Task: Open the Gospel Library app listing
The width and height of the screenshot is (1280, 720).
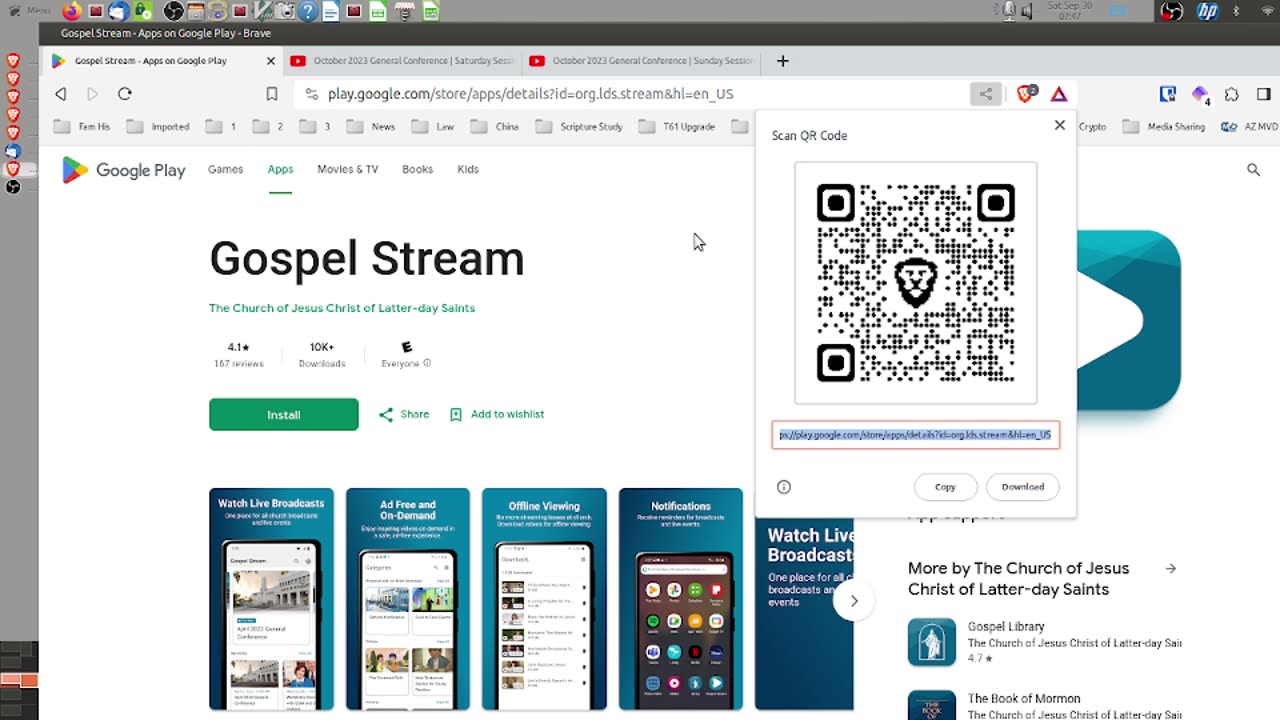Action: pos(1044,642)
